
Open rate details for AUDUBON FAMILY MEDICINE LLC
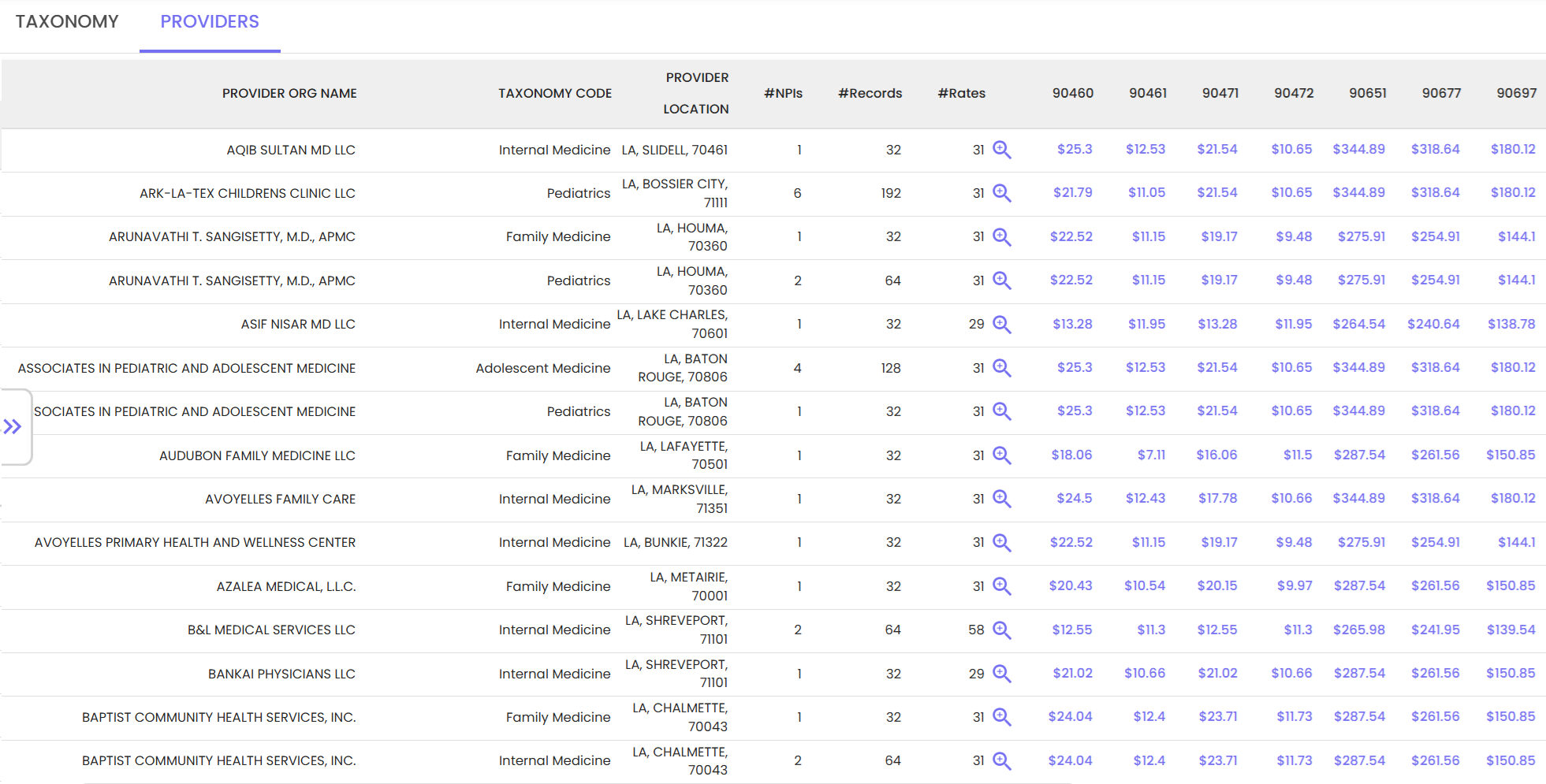pos(1001,455)
